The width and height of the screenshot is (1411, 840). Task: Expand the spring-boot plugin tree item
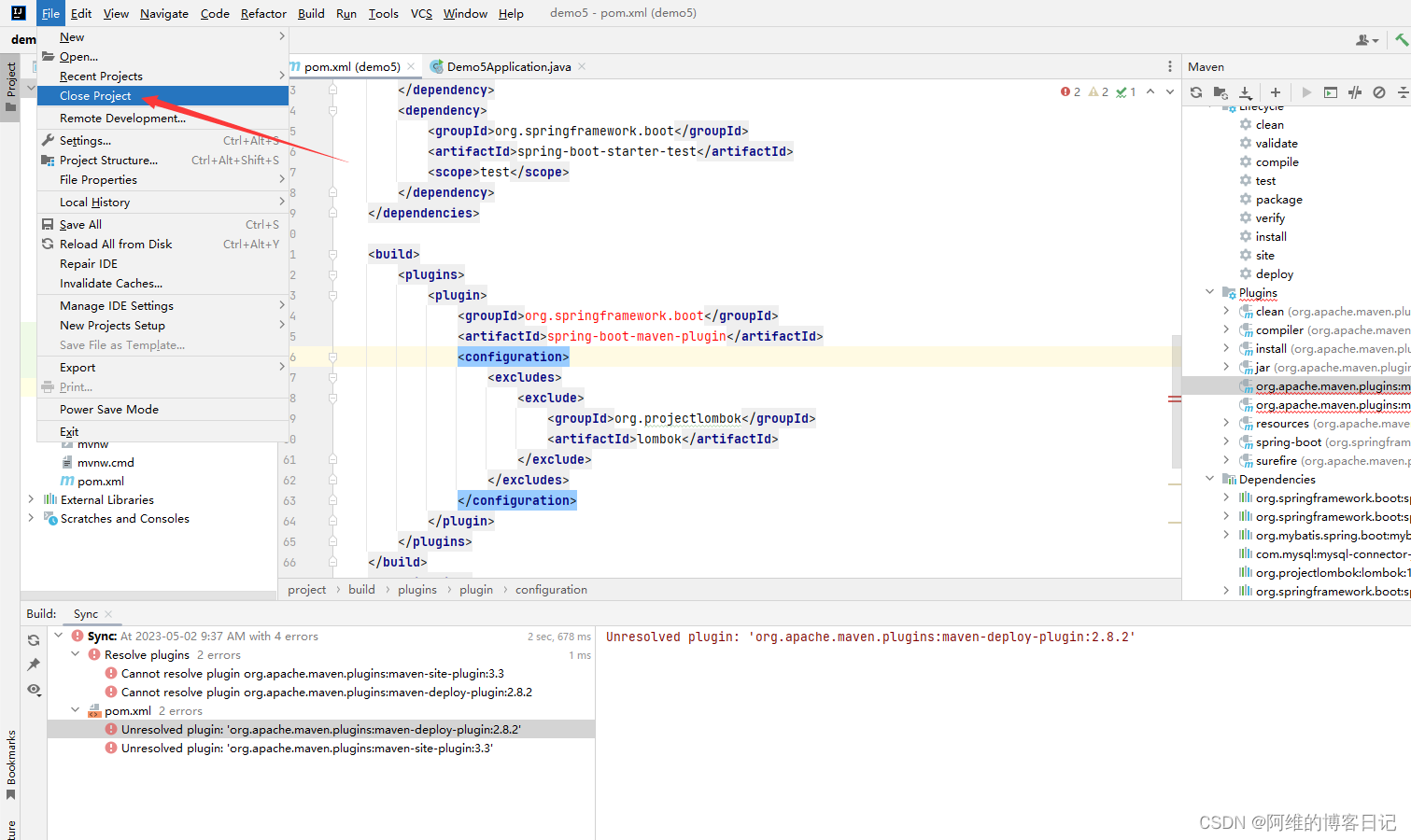tap(1226, 441)
